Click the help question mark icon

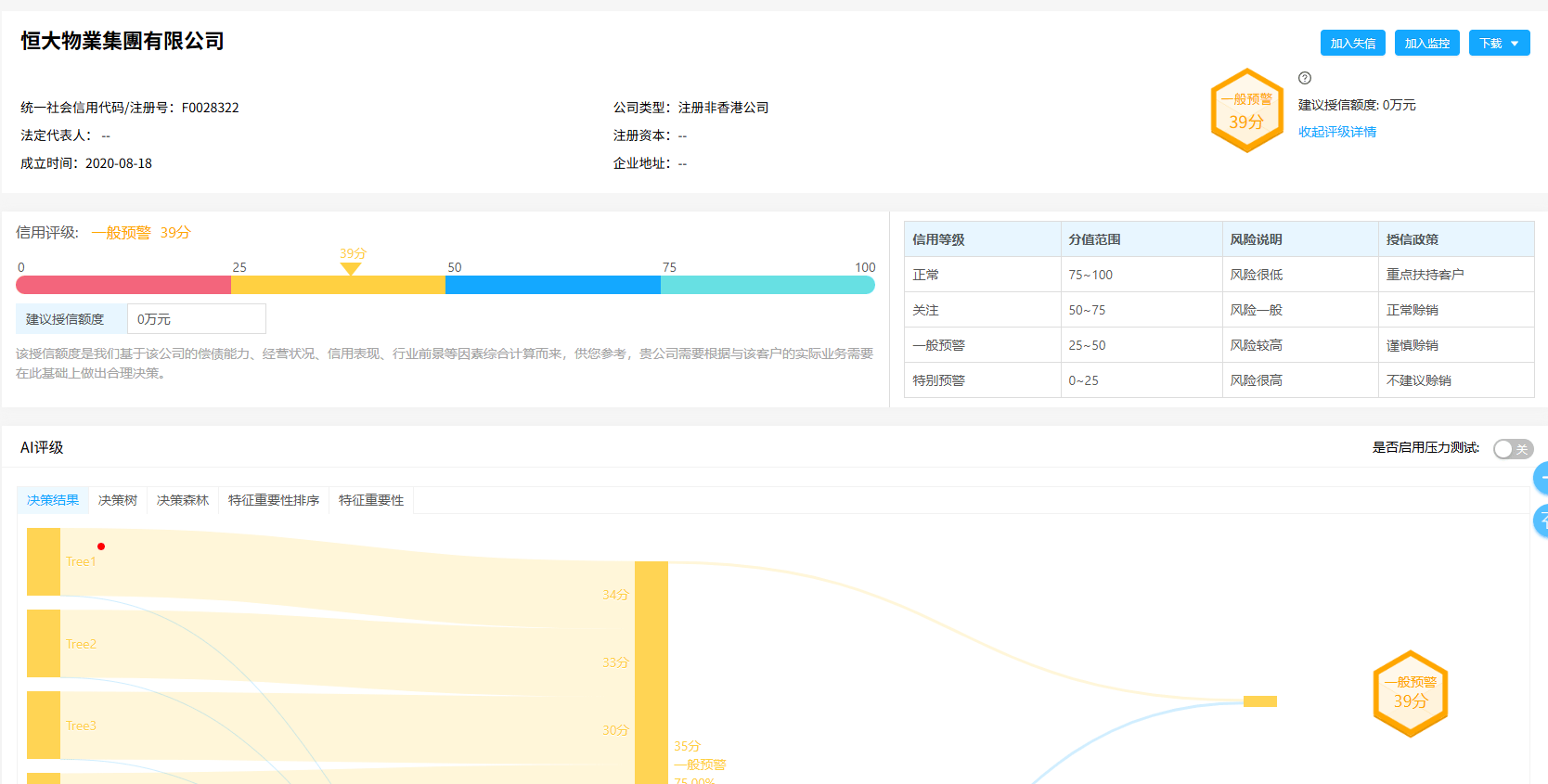(1305, 78)
